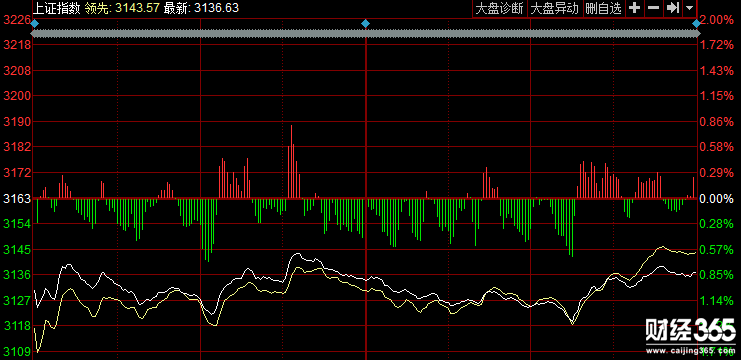Image resolution: width=741 pixels, height=360 pixels.
Task: Select the right blue diamond marker
Action: tap(697, 24)
